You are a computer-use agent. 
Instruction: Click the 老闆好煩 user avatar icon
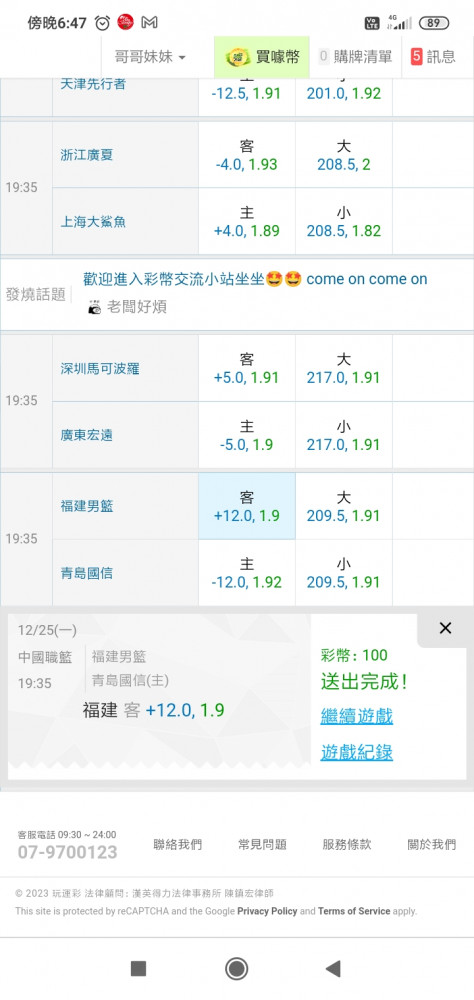94,307
